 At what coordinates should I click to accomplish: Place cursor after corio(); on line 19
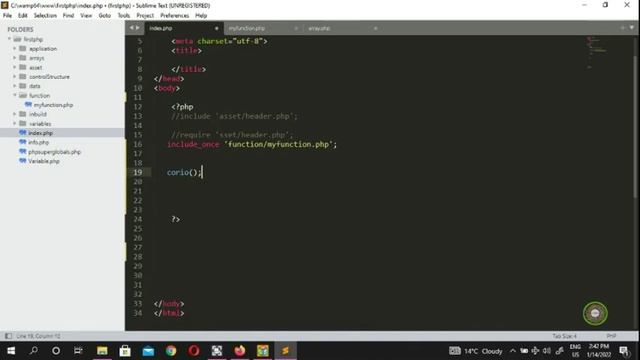(x=202, y=172)
